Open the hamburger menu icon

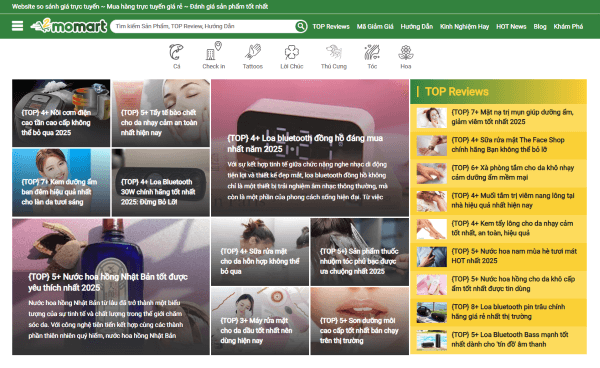pyautogui.click(x=17, y=26)
